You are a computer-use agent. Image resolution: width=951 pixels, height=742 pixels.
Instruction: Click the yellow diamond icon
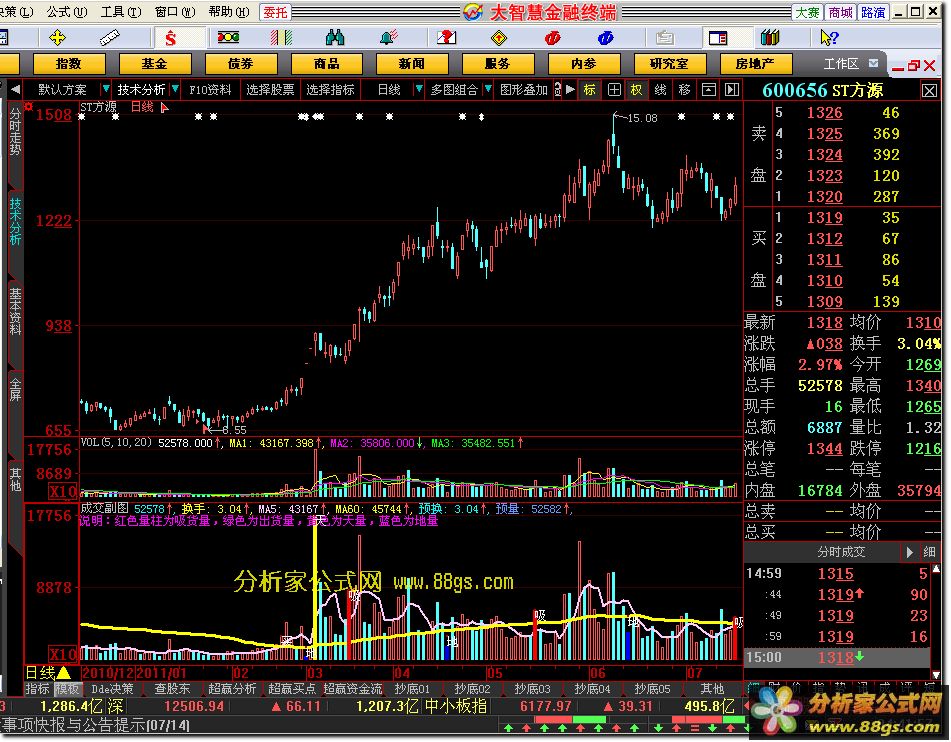499,38
